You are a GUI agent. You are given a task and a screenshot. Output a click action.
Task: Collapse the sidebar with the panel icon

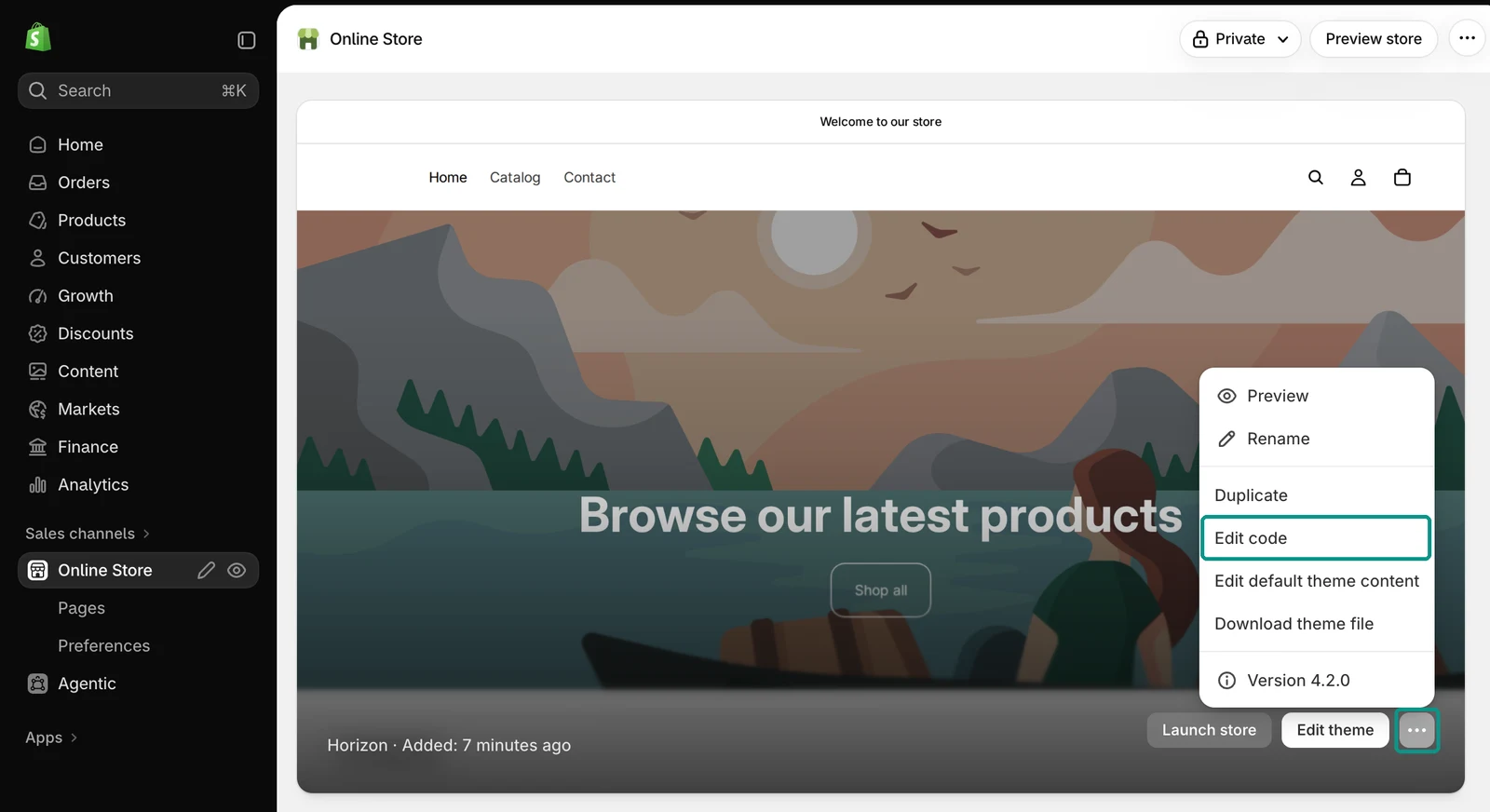(x=247, y=40)
